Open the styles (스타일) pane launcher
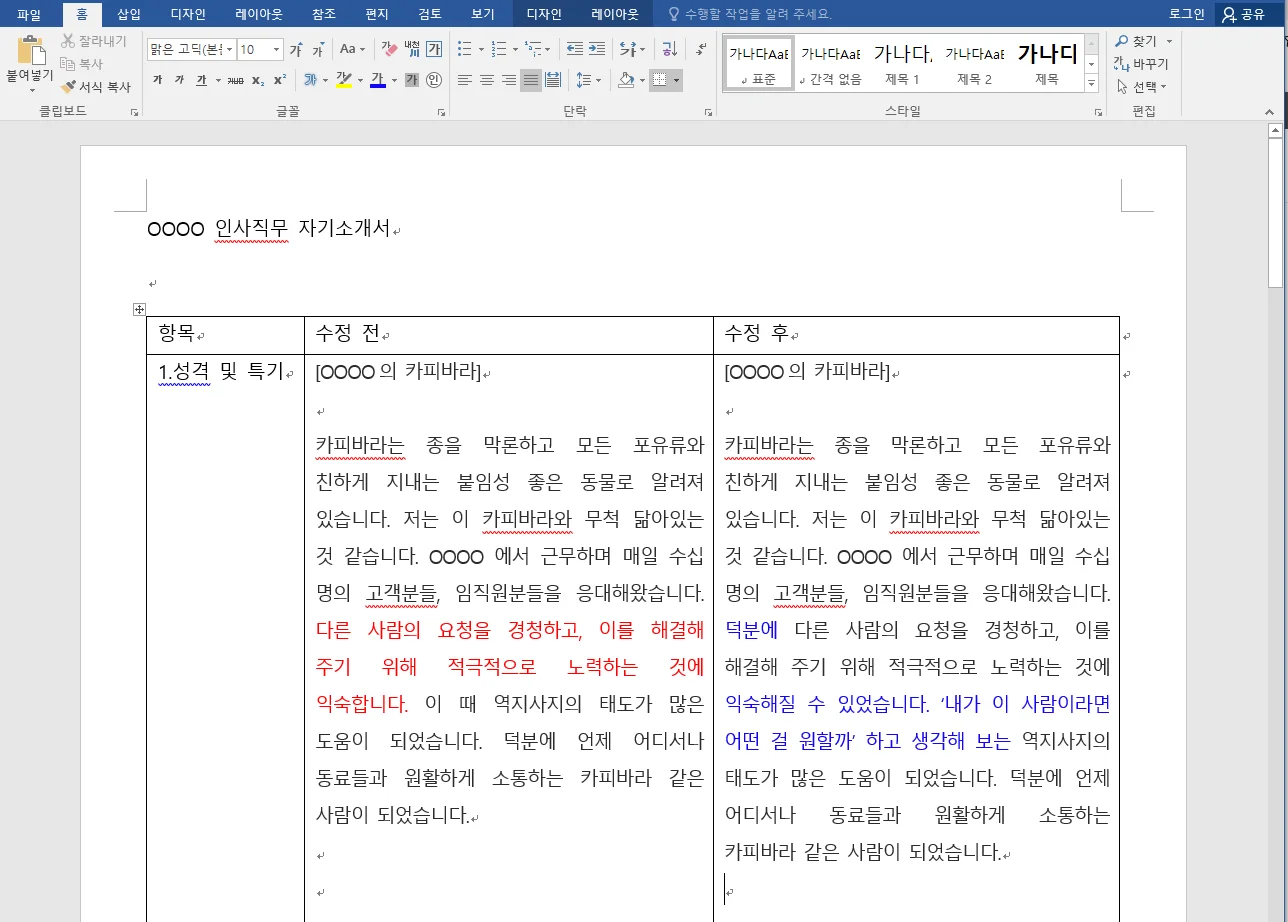Screen dimensions: 1288x922 pos(1097,114)
